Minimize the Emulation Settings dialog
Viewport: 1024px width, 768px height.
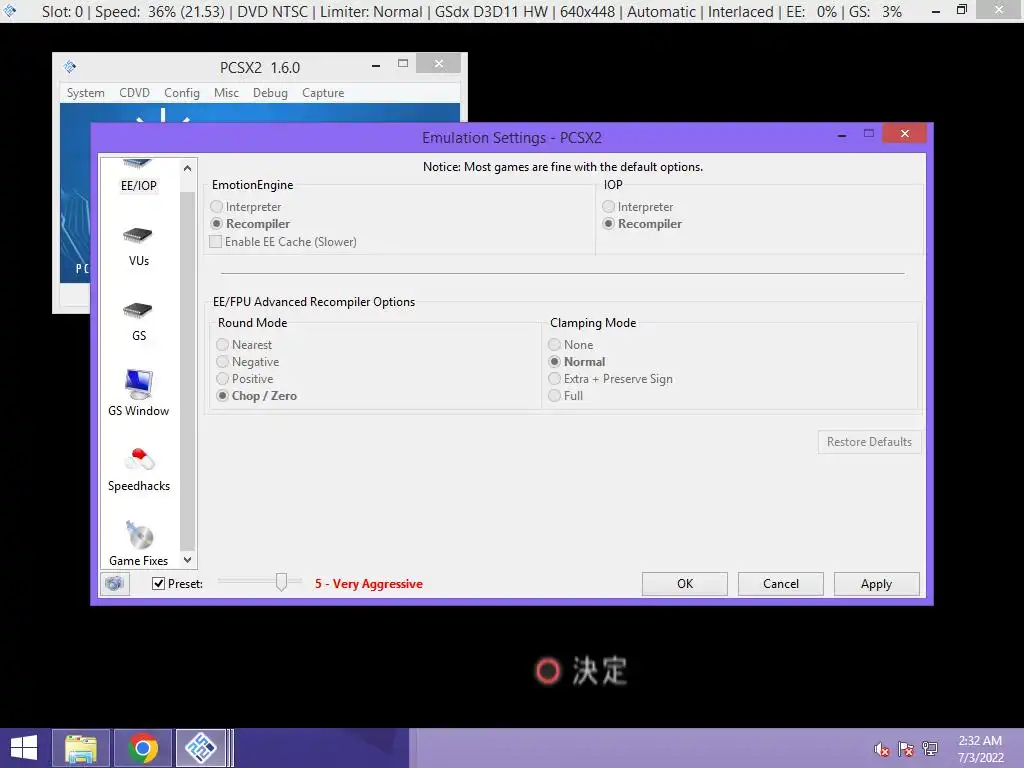842,135
